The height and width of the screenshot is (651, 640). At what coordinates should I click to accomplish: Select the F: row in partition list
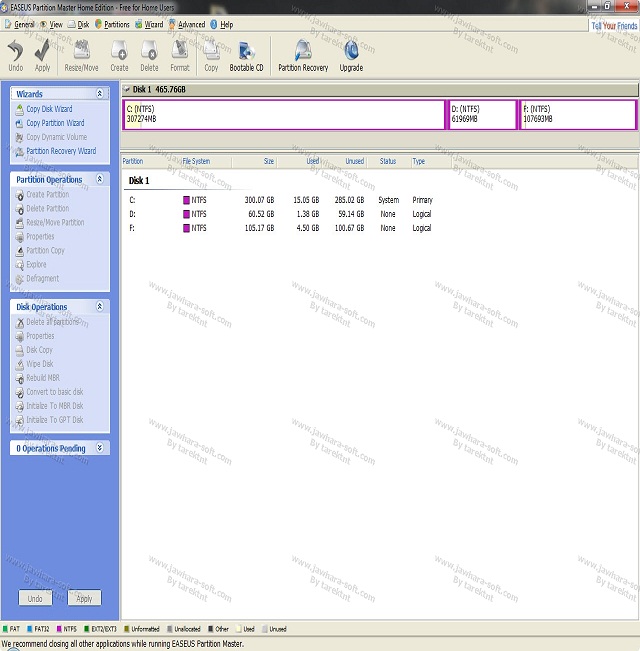(281, 228)
